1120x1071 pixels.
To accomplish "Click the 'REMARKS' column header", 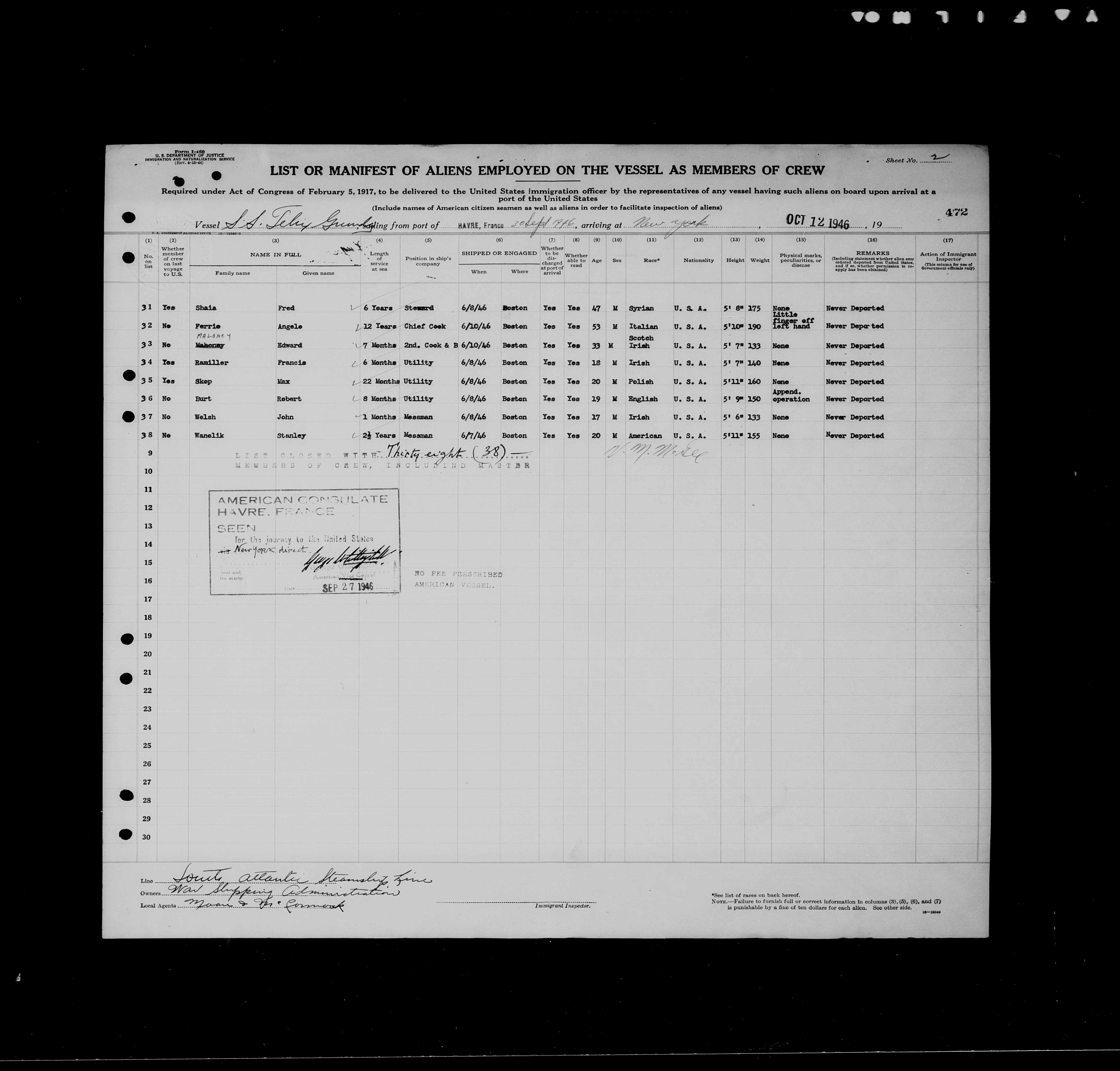I will [872, 254].
